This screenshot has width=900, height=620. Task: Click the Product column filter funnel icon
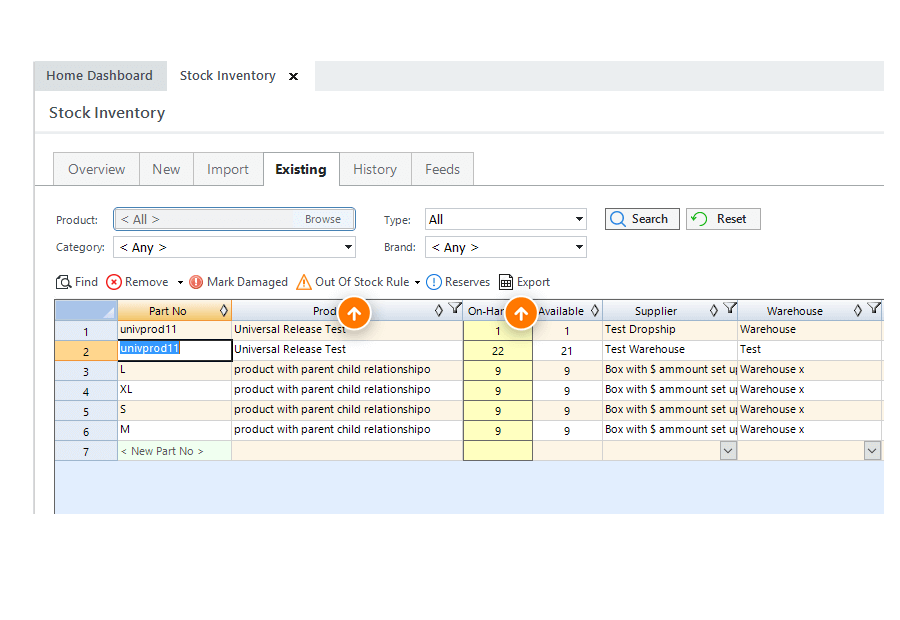coord(455,308)
